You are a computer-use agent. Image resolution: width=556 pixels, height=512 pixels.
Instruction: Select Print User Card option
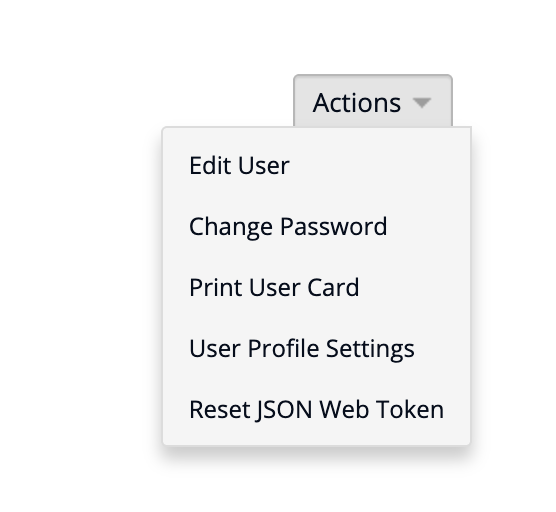(317, 288)
